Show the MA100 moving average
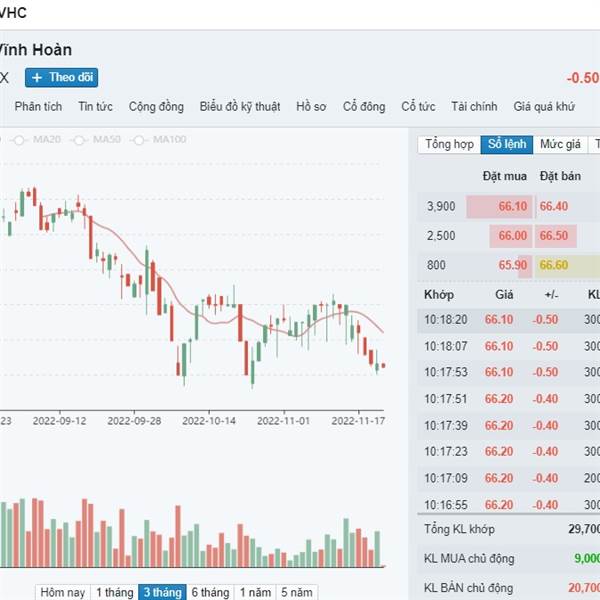This screenshot has width=600, height=600. tap(163, 139)
